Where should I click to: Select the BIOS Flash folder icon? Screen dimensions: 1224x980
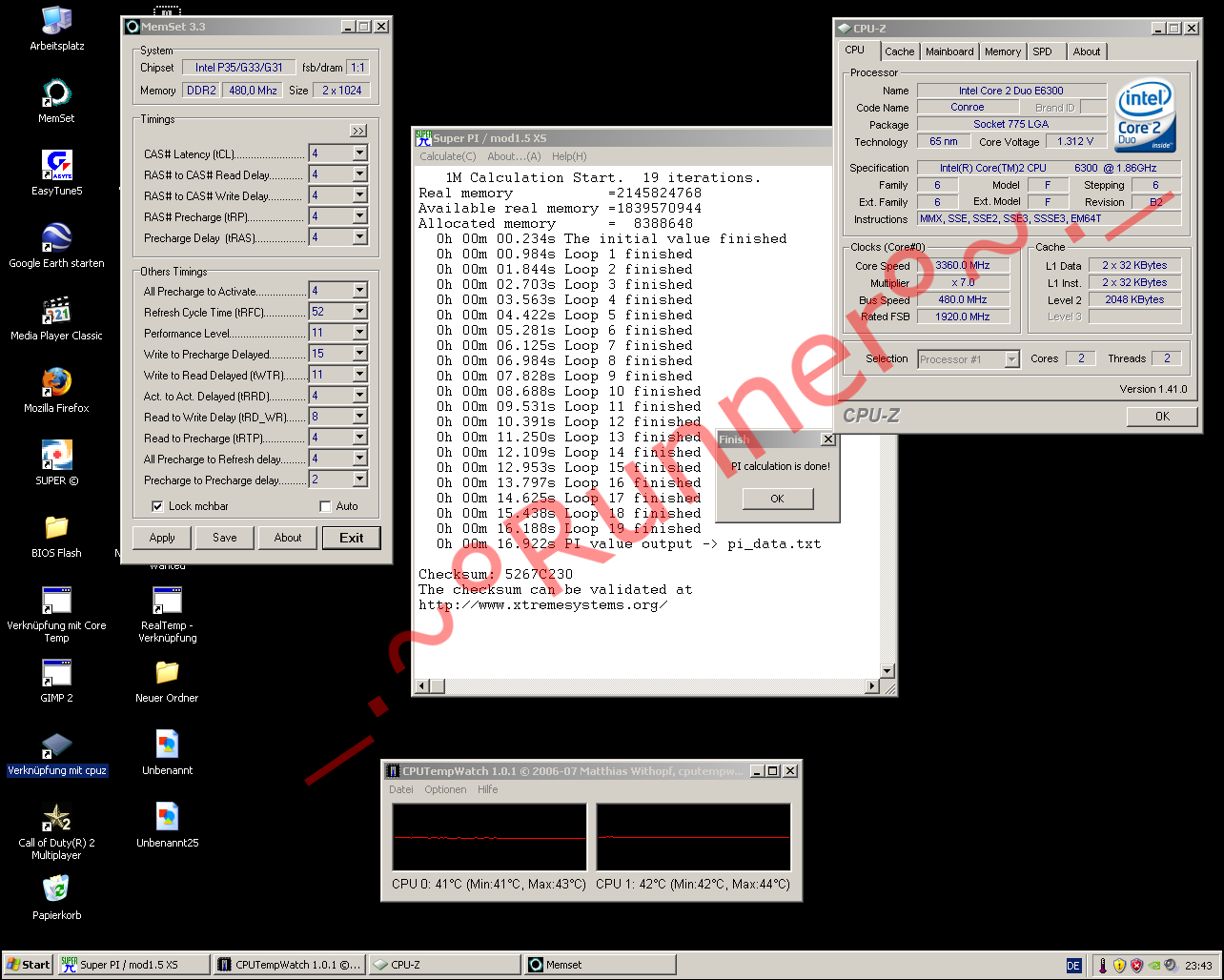tap(56, 536)
